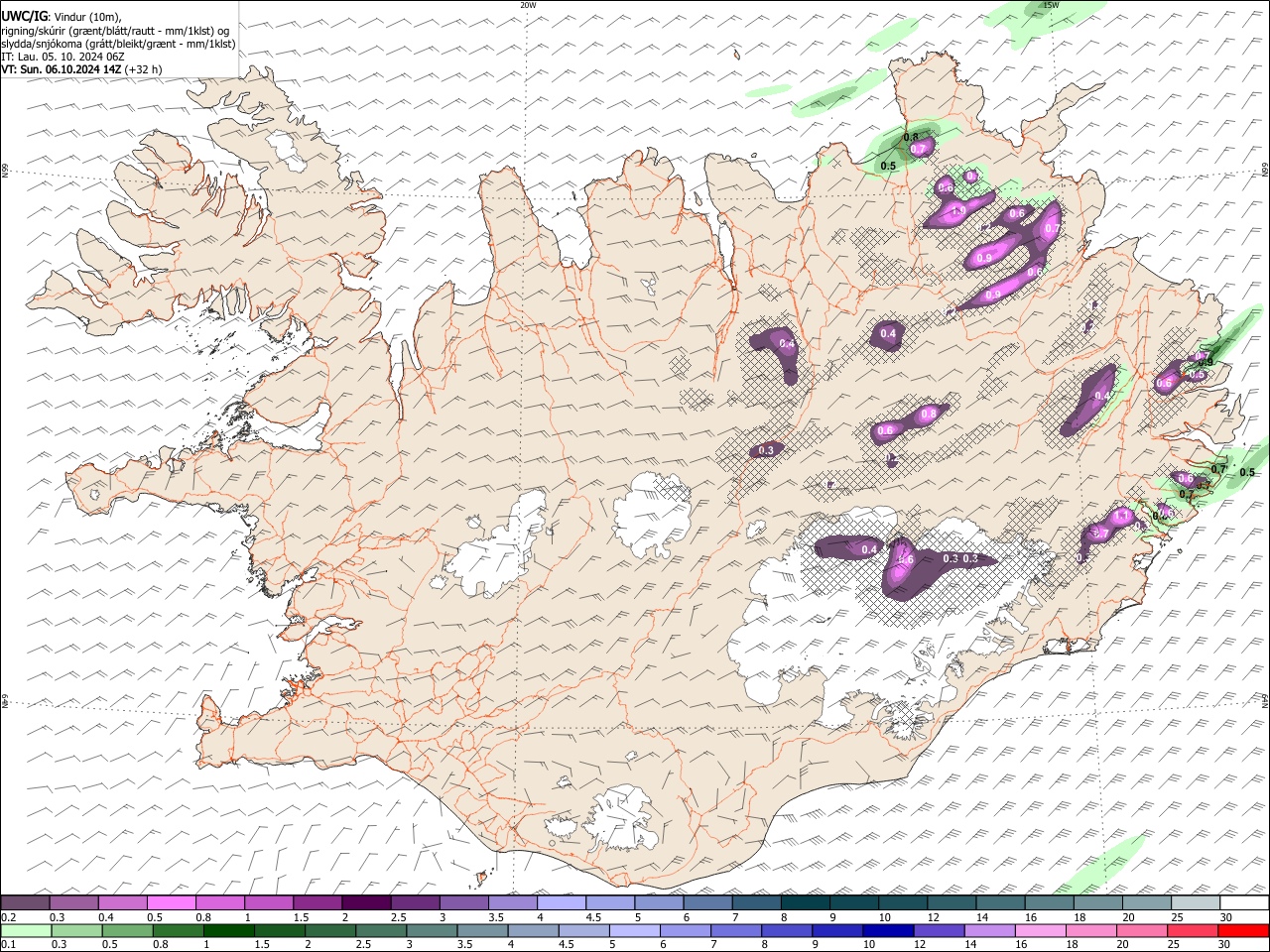Select the deep blue swatch between 10 and 12 bottom row
1270x952 pixels.
coord(888,931)
